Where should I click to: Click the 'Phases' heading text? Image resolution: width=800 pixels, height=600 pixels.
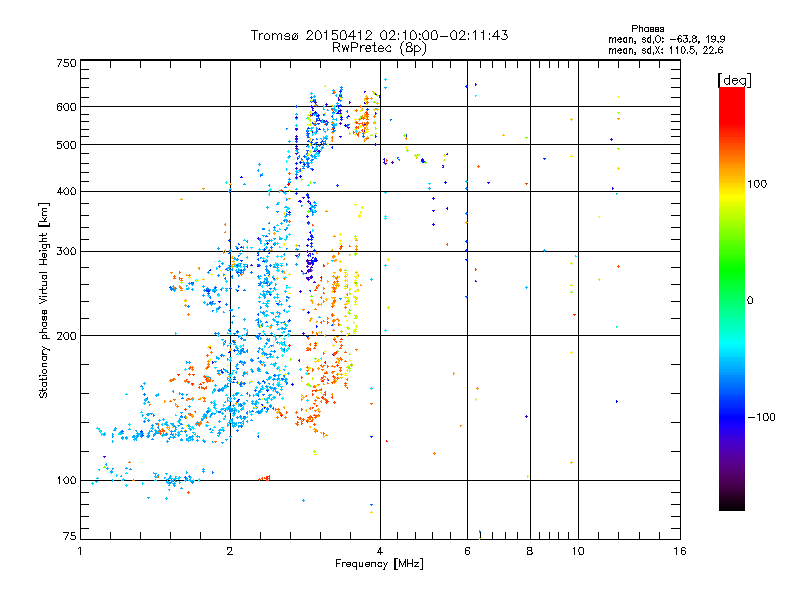(647, 29)
